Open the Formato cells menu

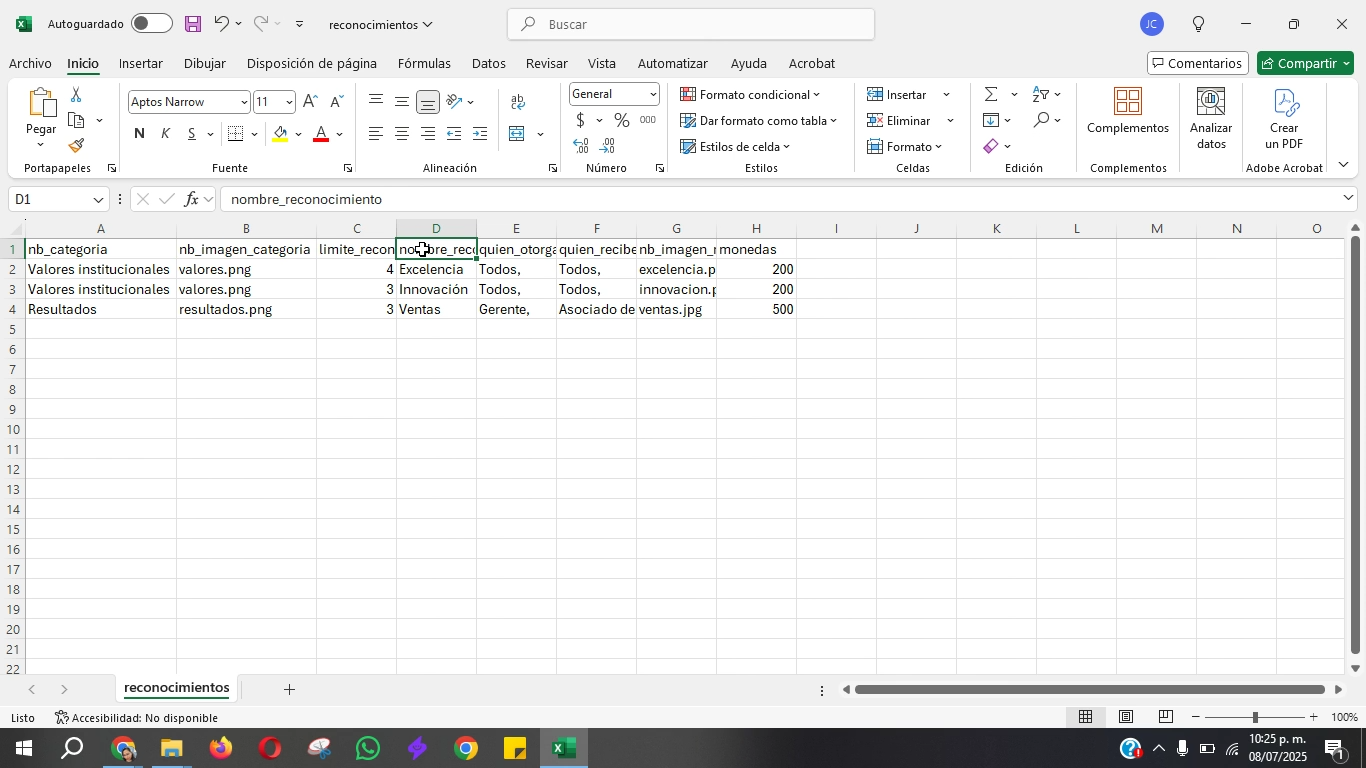[905, 146]
